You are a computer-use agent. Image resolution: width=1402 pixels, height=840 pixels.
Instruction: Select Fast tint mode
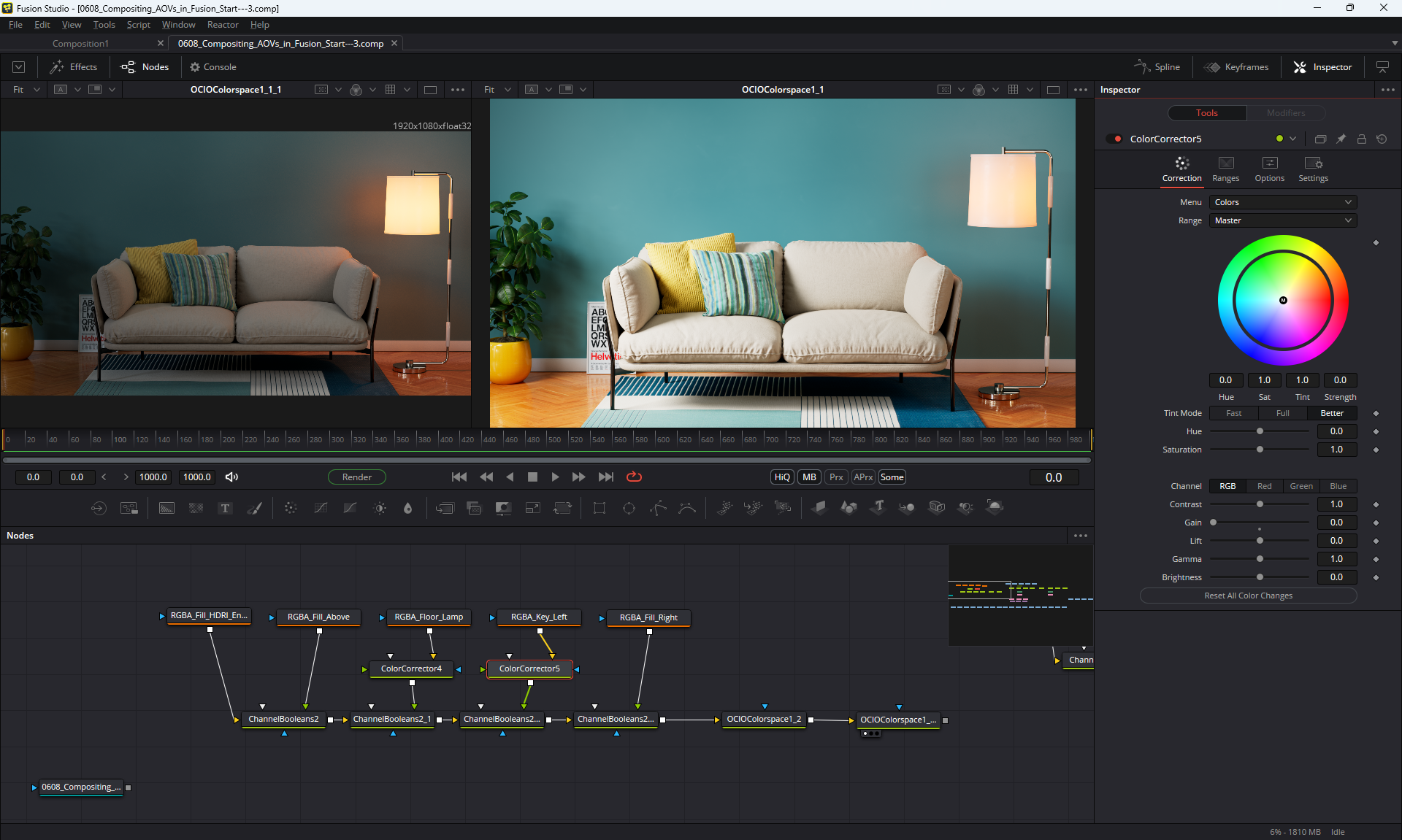(1233, 413)
